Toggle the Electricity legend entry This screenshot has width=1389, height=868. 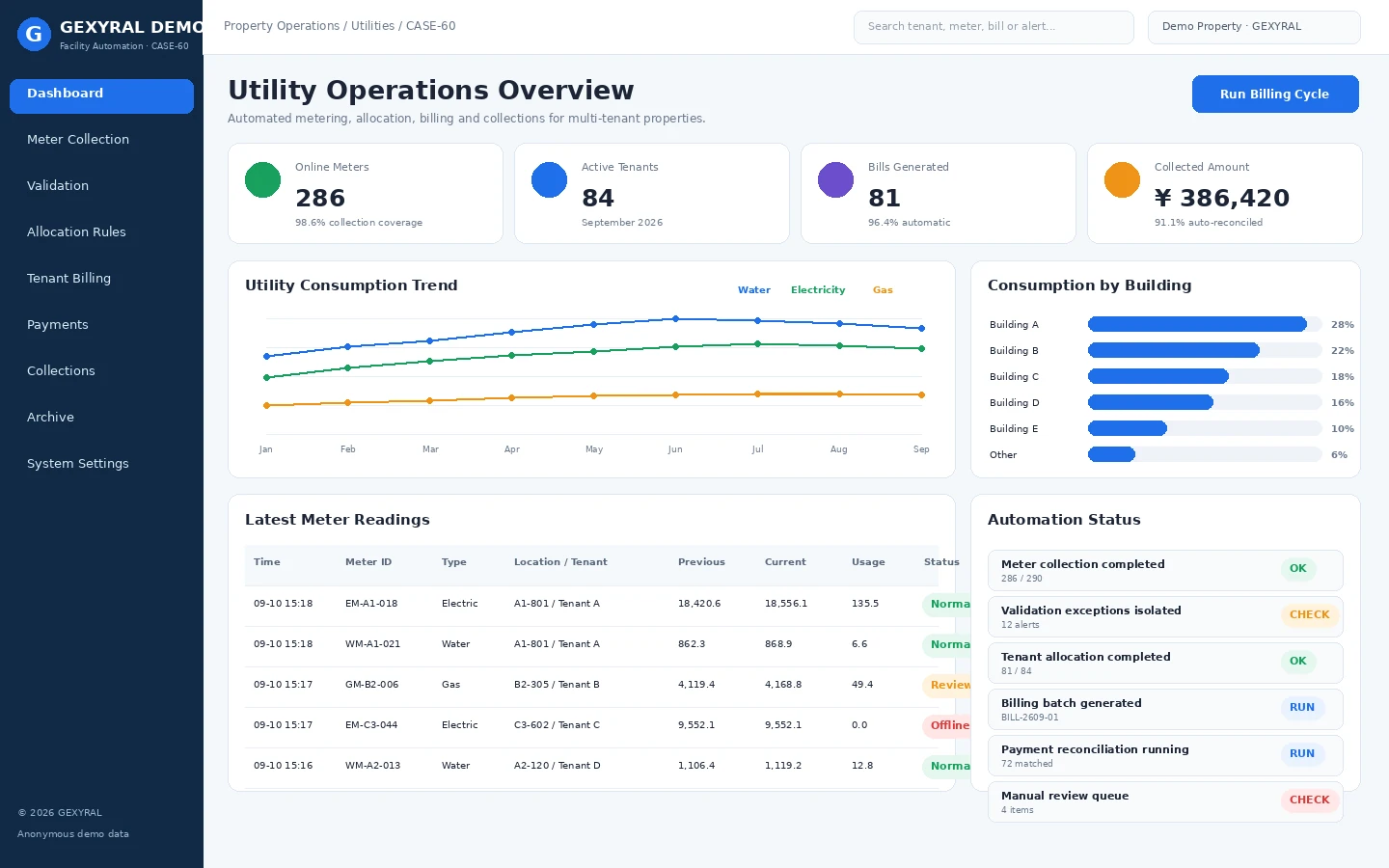pos(818,290)
